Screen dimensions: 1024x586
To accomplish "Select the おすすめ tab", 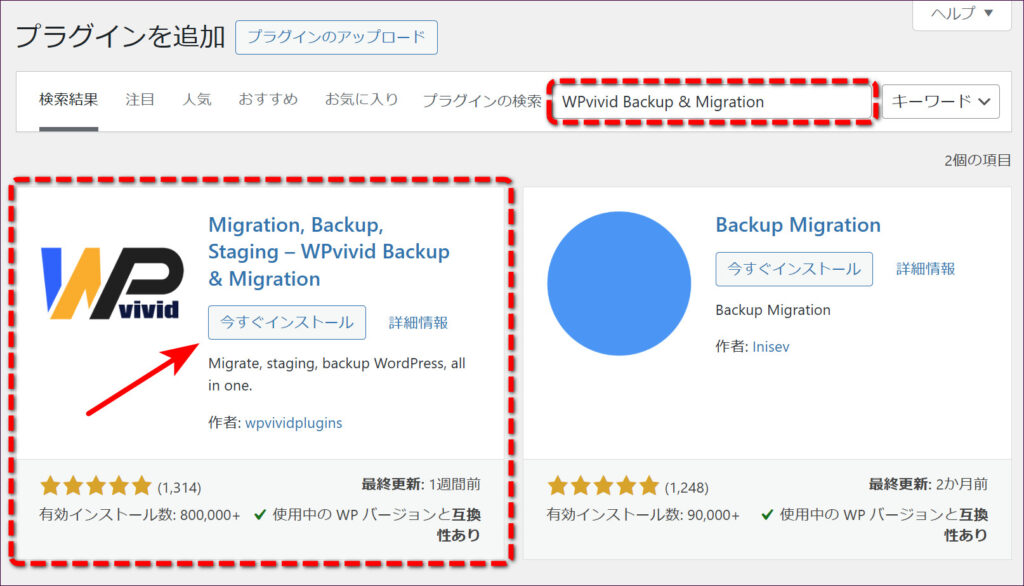I will click(268, 100).
